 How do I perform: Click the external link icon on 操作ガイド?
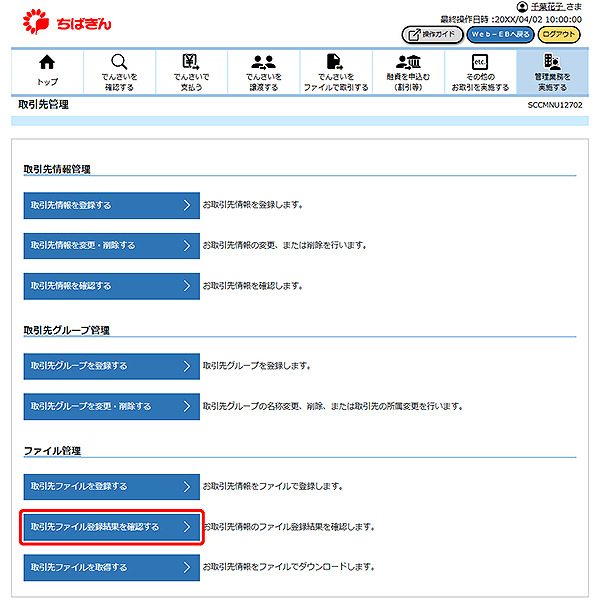(x=414, y=35)
